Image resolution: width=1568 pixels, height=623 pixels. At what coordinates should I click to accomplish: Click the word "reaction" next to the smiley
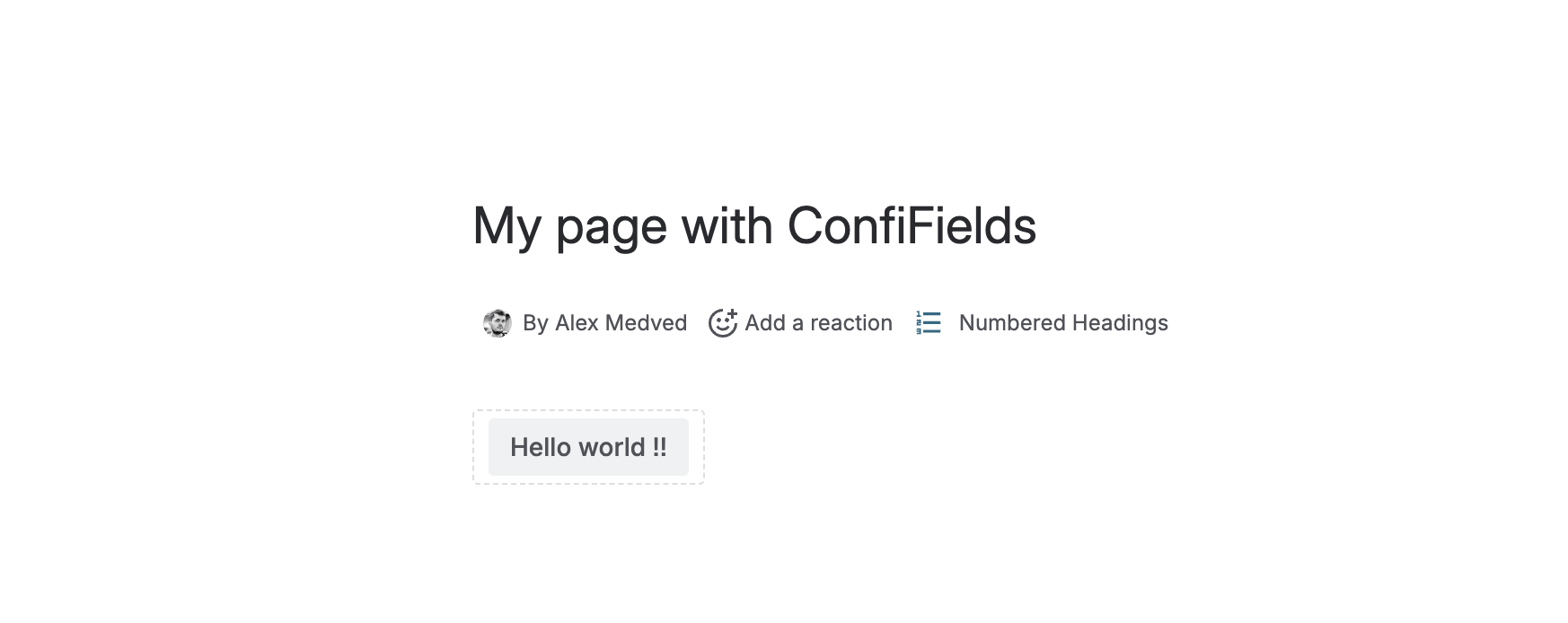coord(850,323)
